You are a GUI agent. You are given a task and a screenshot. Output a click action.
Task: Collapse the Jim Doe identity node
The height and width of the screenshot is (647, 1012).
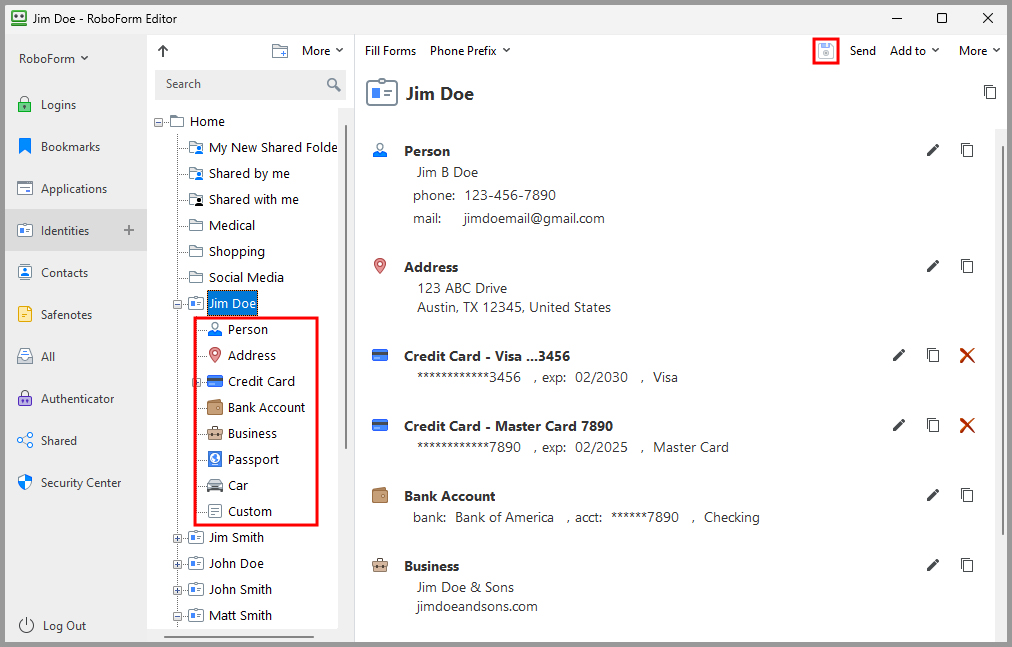(177, 304)
